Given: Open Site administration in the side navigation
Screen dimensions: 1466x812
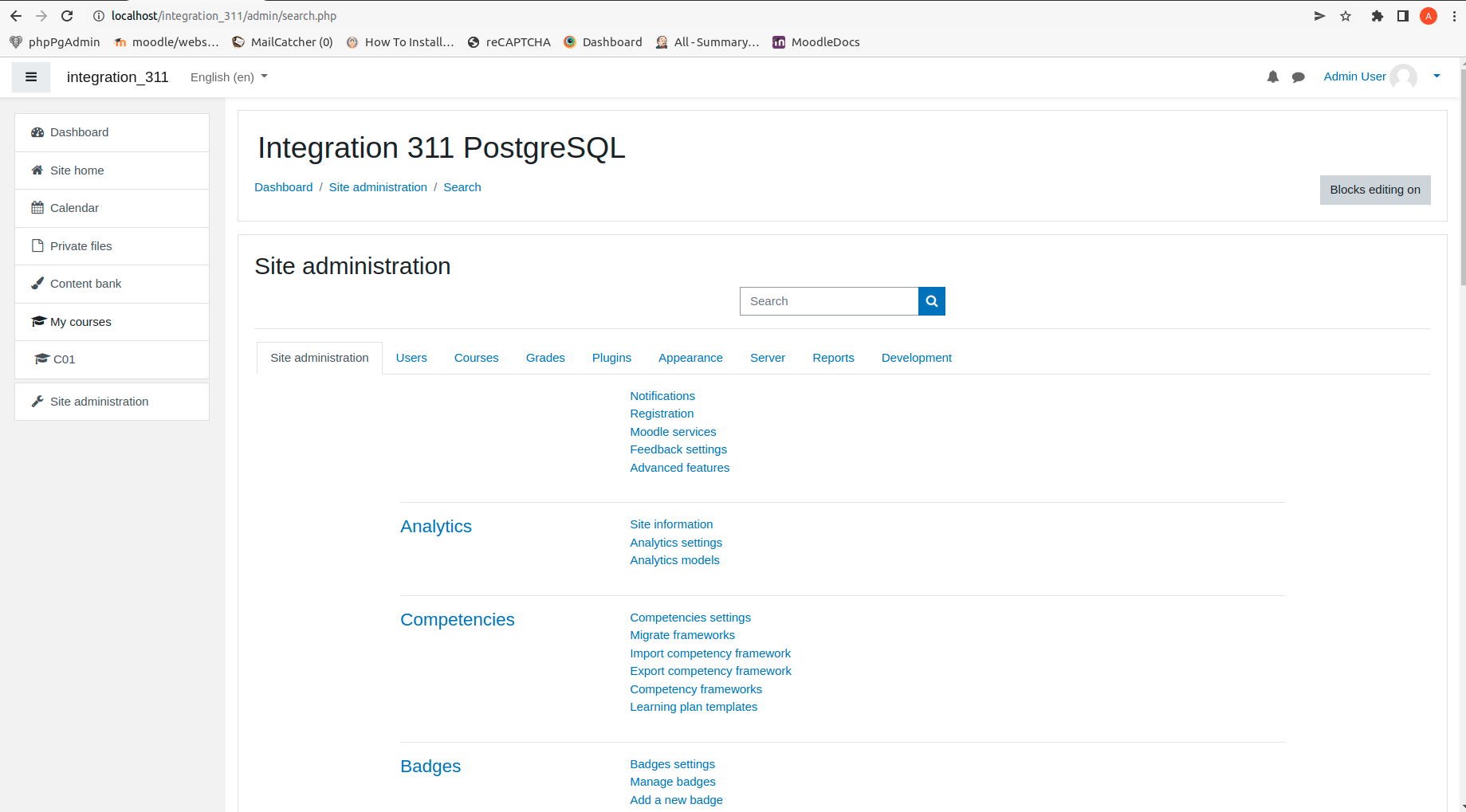Looking at the screenshot, I should [112, 402].
